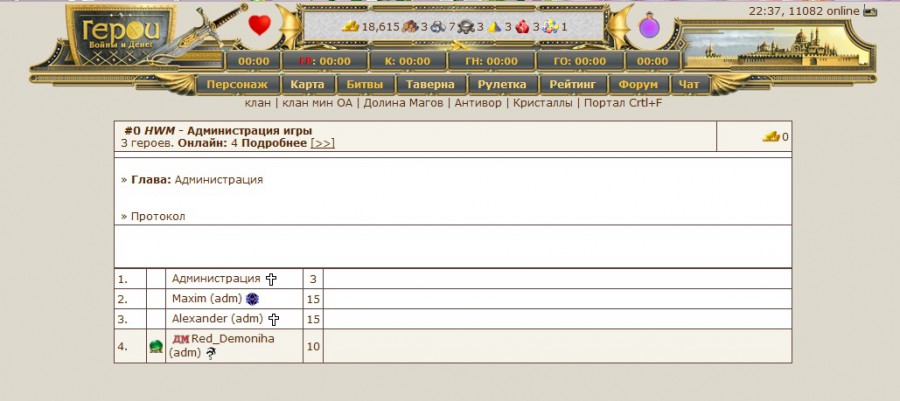900x401 pixels.
Task: Open Администрация player profile in row 1
Action: coord(216,279)
